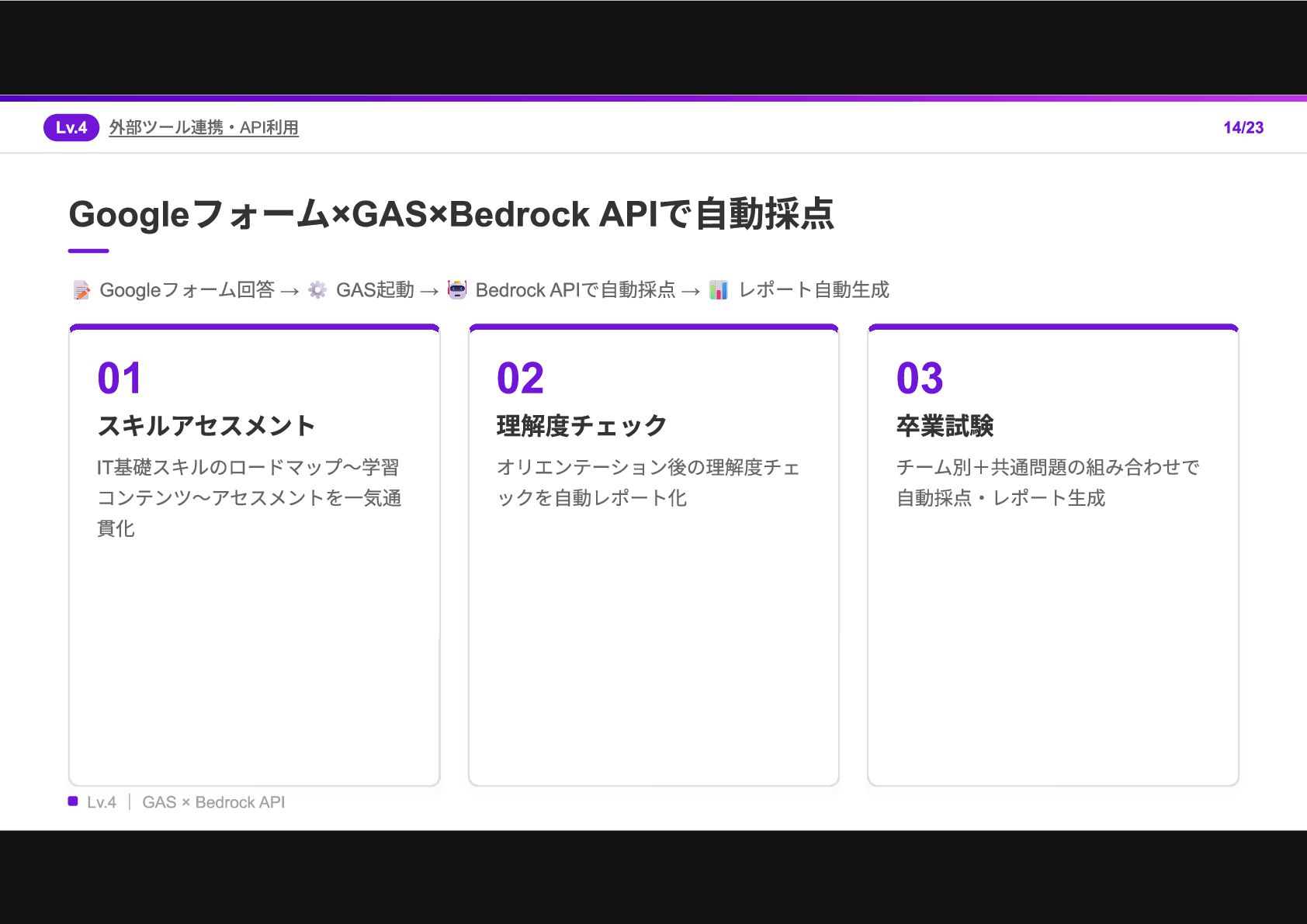Select the 02 card number
Screen dimensions: 1307x924
(x=520, y=379)
